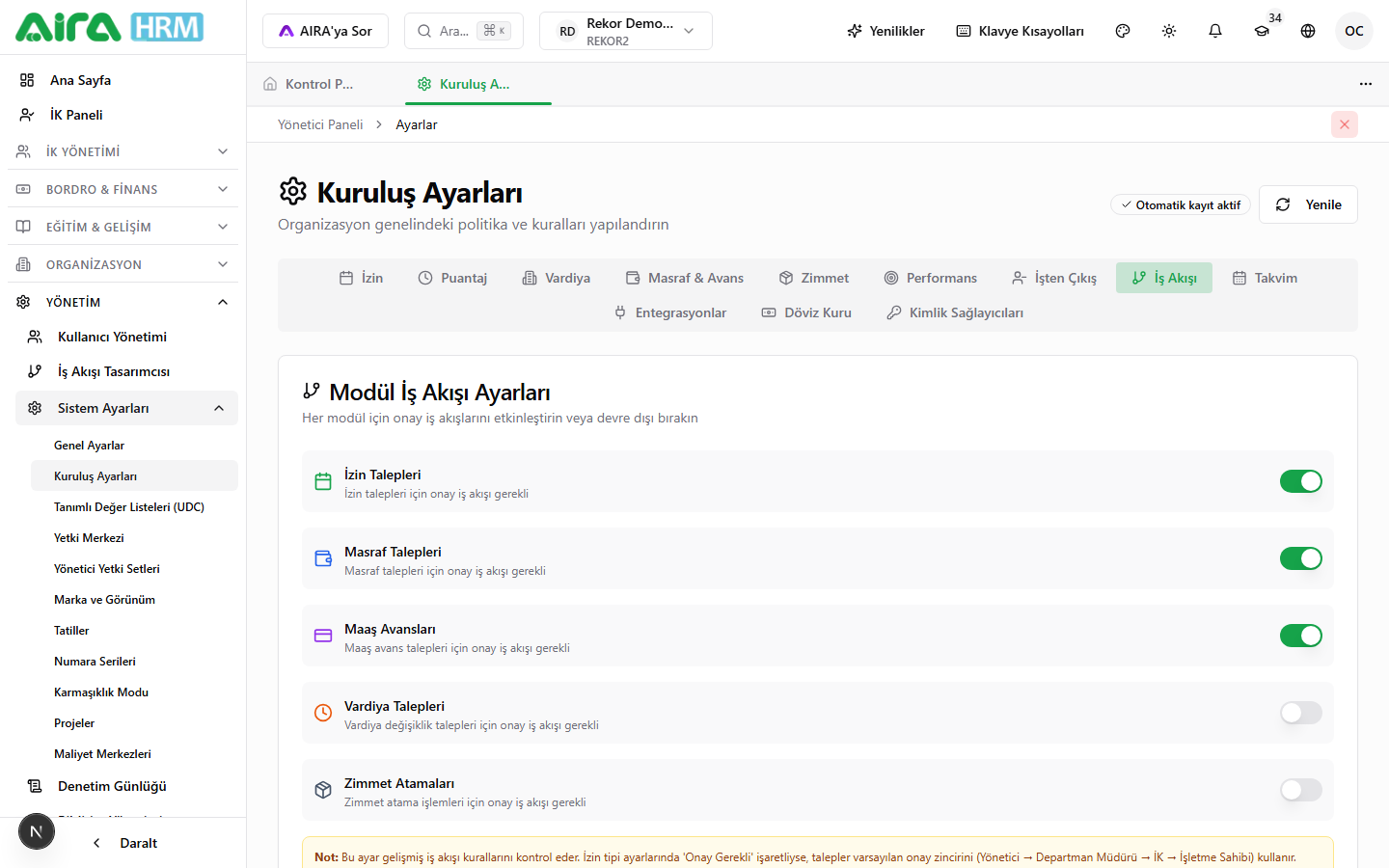Switch to Zimmet settings tab

814,278
